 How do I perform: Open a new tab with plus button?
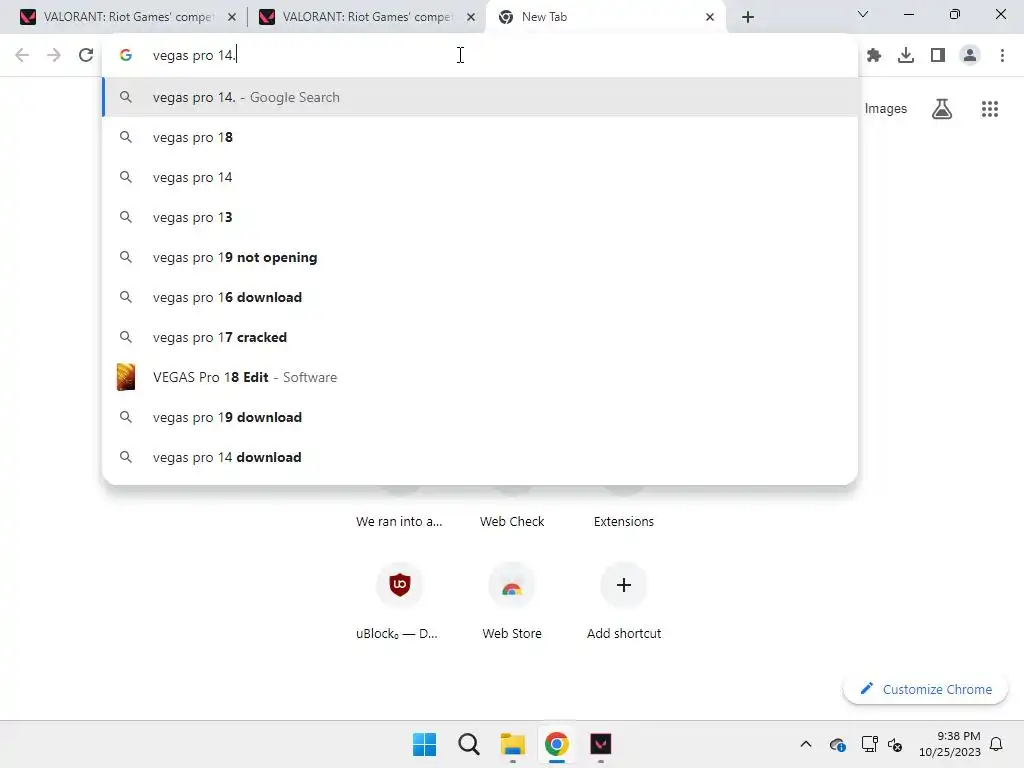coord(748,17)
